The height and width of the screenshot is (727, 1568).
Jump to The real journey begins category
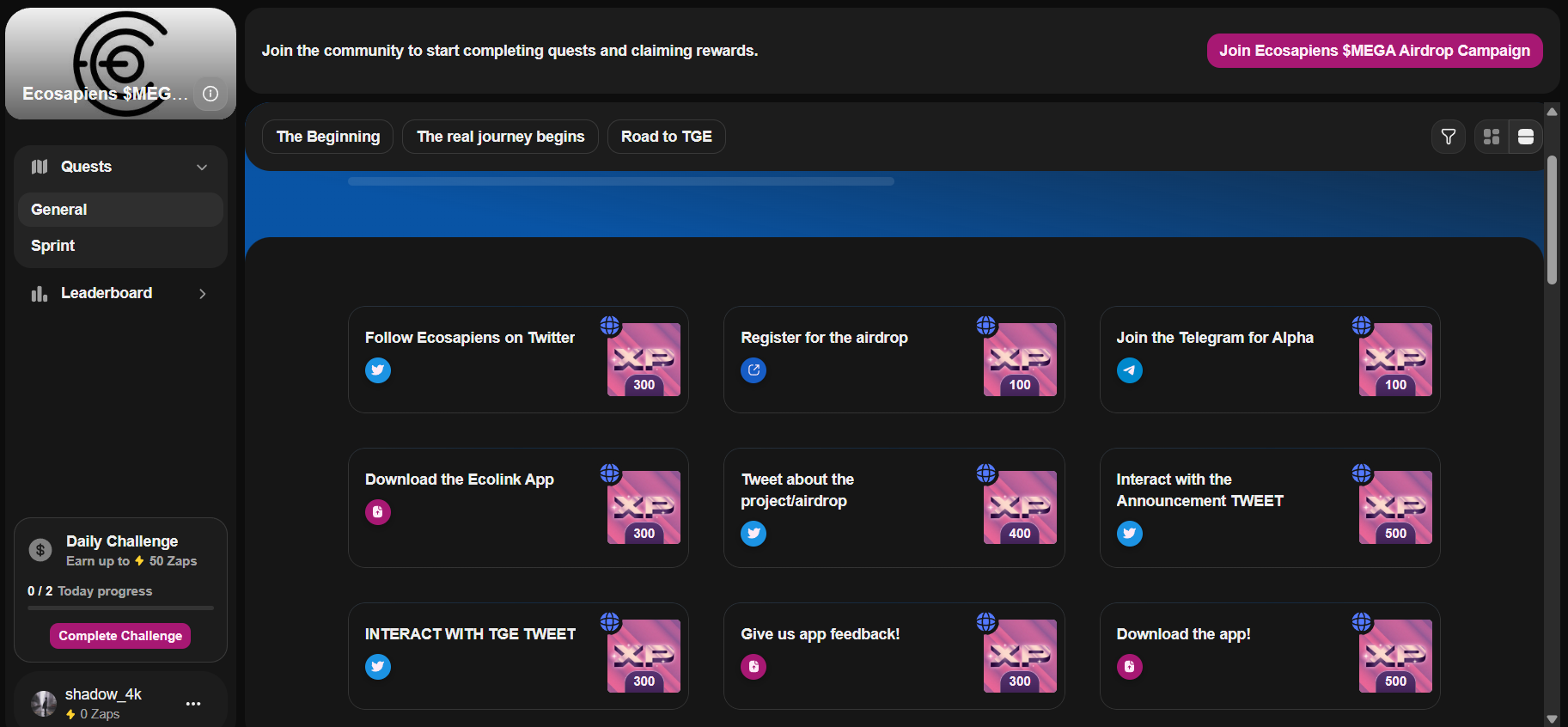pos(500,137)
